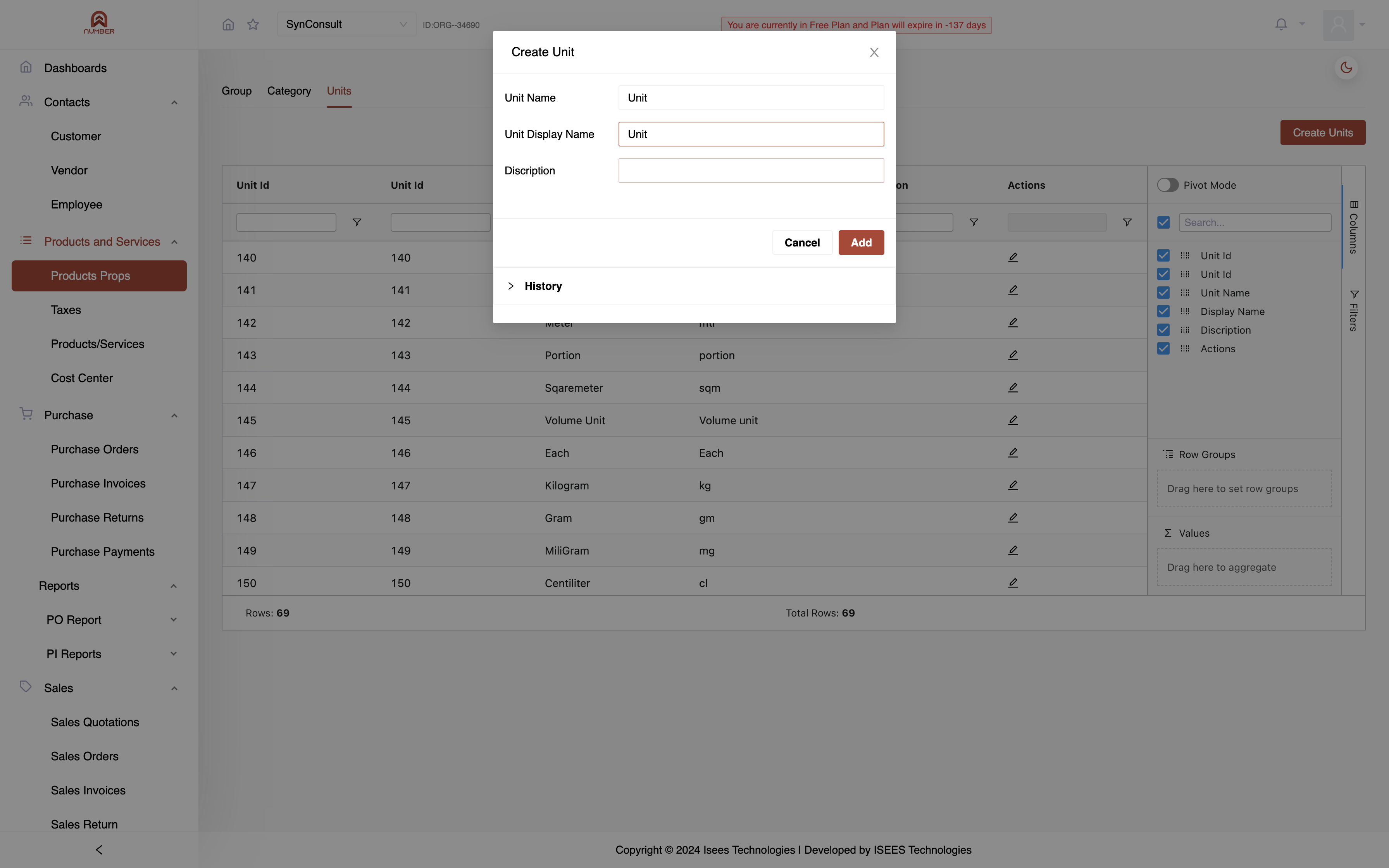Toggle dark mode moon icon
The image size is (1389, 868).
coord(1346,68)
